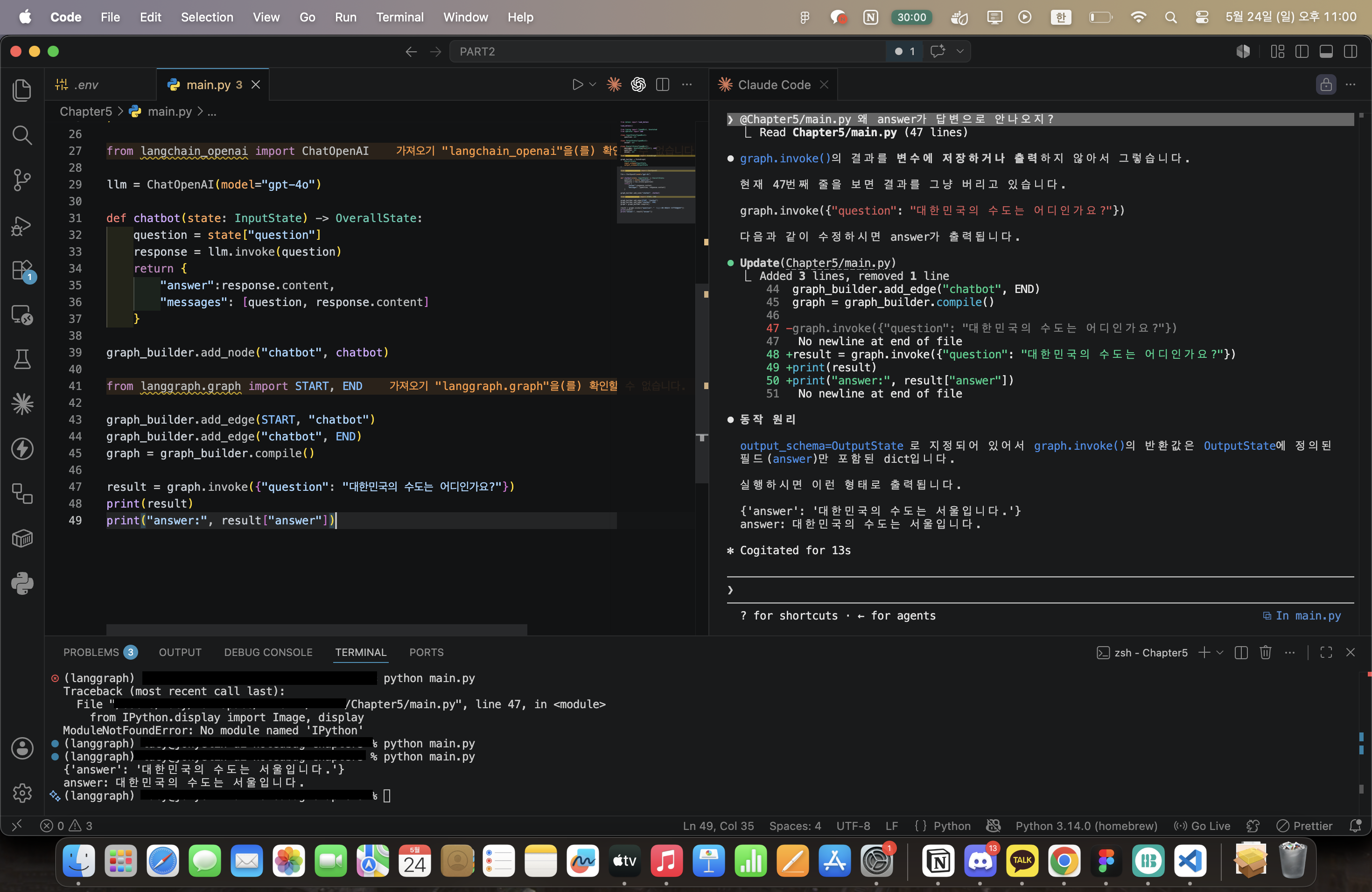The height and width of the screenshot is (892, 1372).
Task: Open notifications bell in status bar
Action: click(x=1355, y=826)
